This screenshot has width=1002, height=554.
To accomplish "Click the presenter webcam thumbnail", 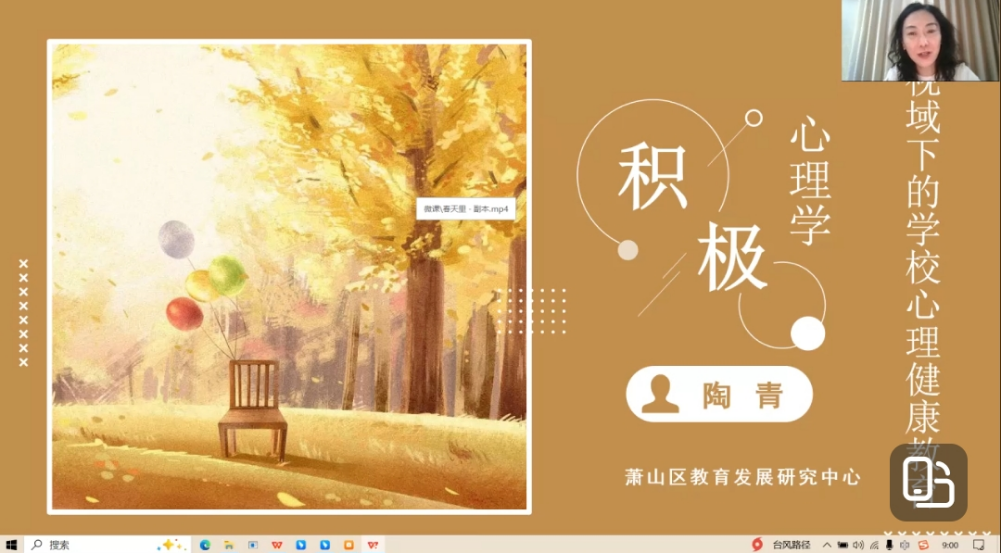I will pos(920,41).
